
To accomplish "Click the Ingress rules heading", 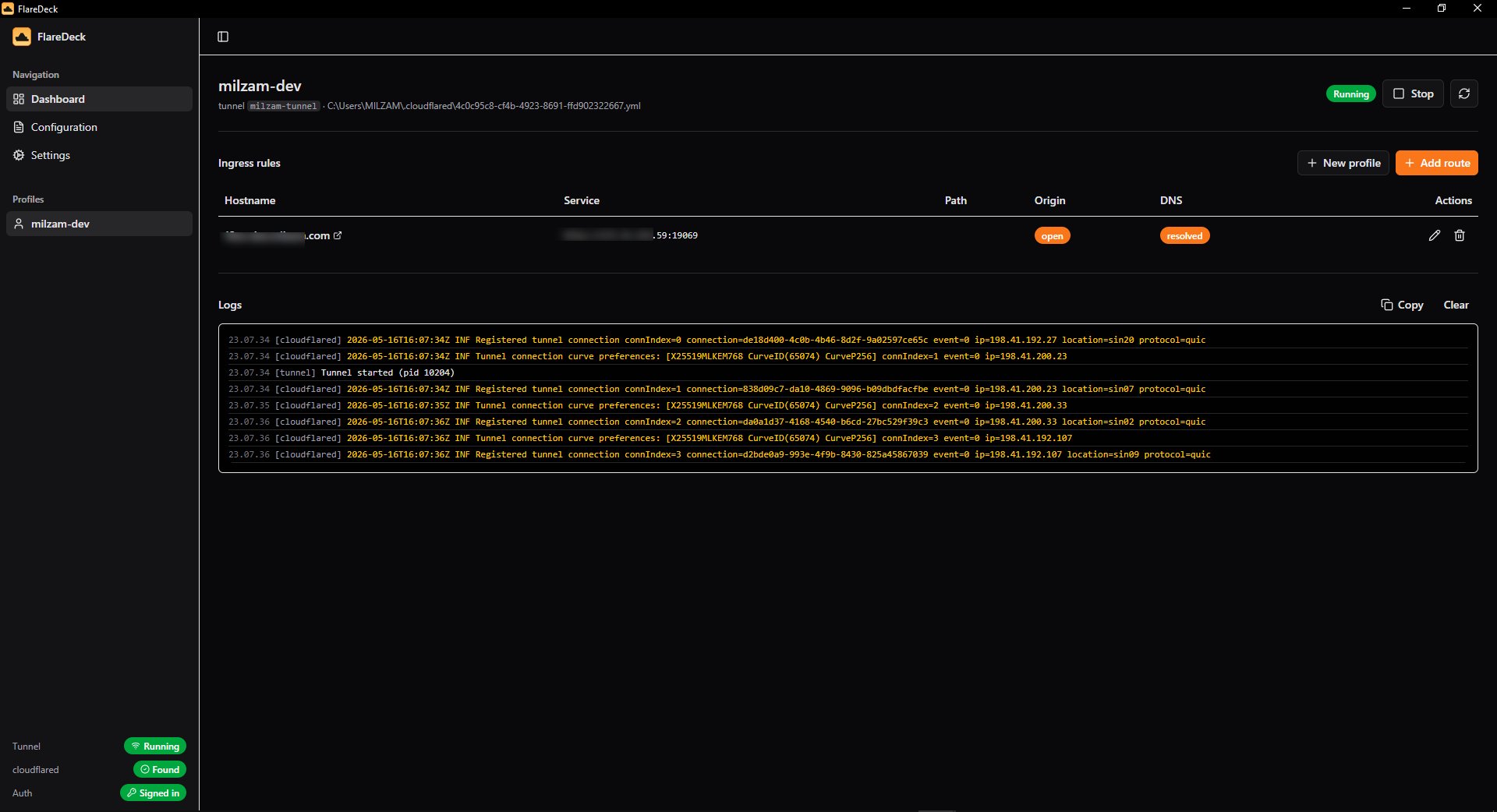I will click(x=249, y=163).
